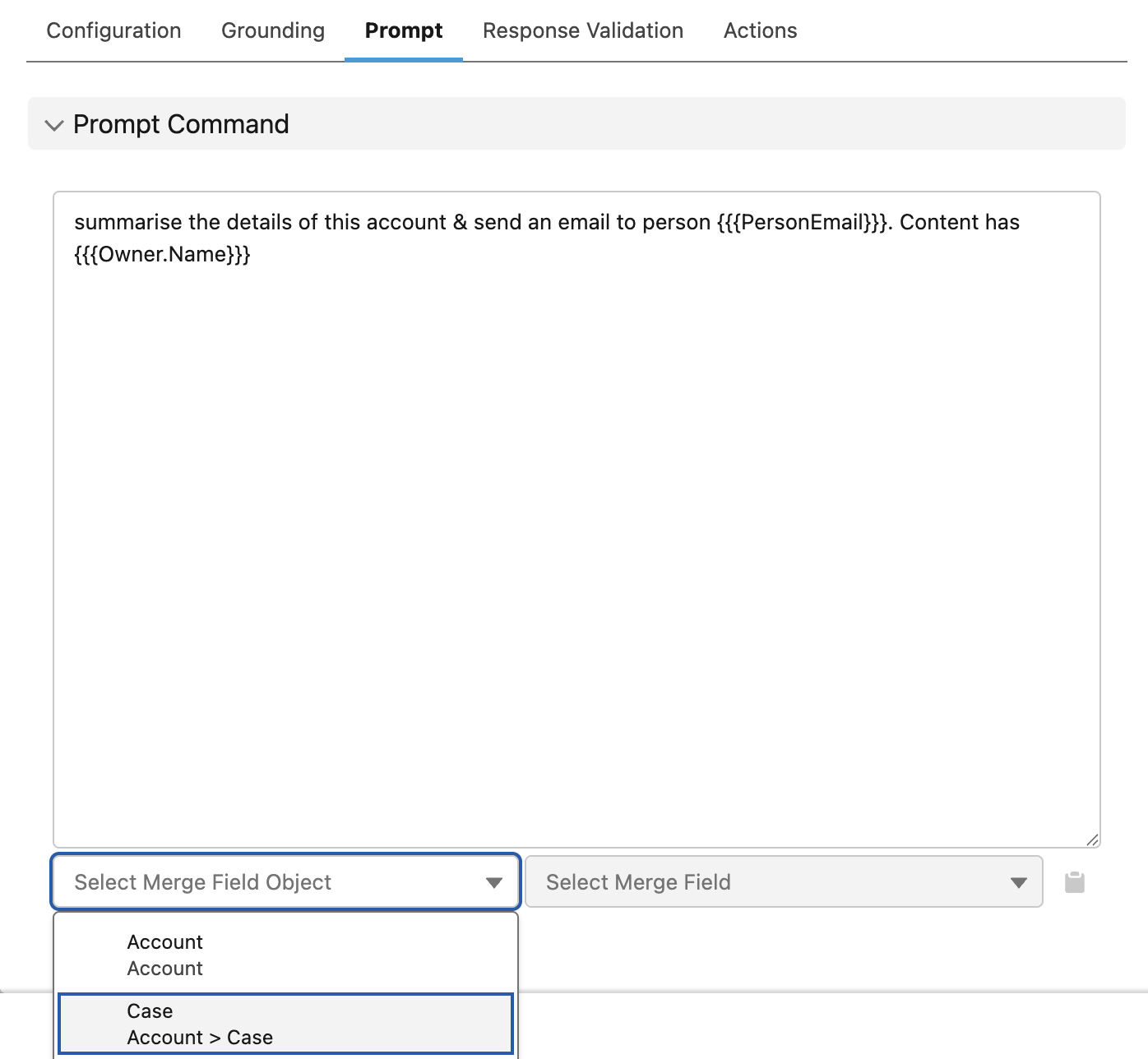Place cursor on {{{PersonEmail}}} merge field text
1148x1059 pixels.
click(x=803, y=223)
